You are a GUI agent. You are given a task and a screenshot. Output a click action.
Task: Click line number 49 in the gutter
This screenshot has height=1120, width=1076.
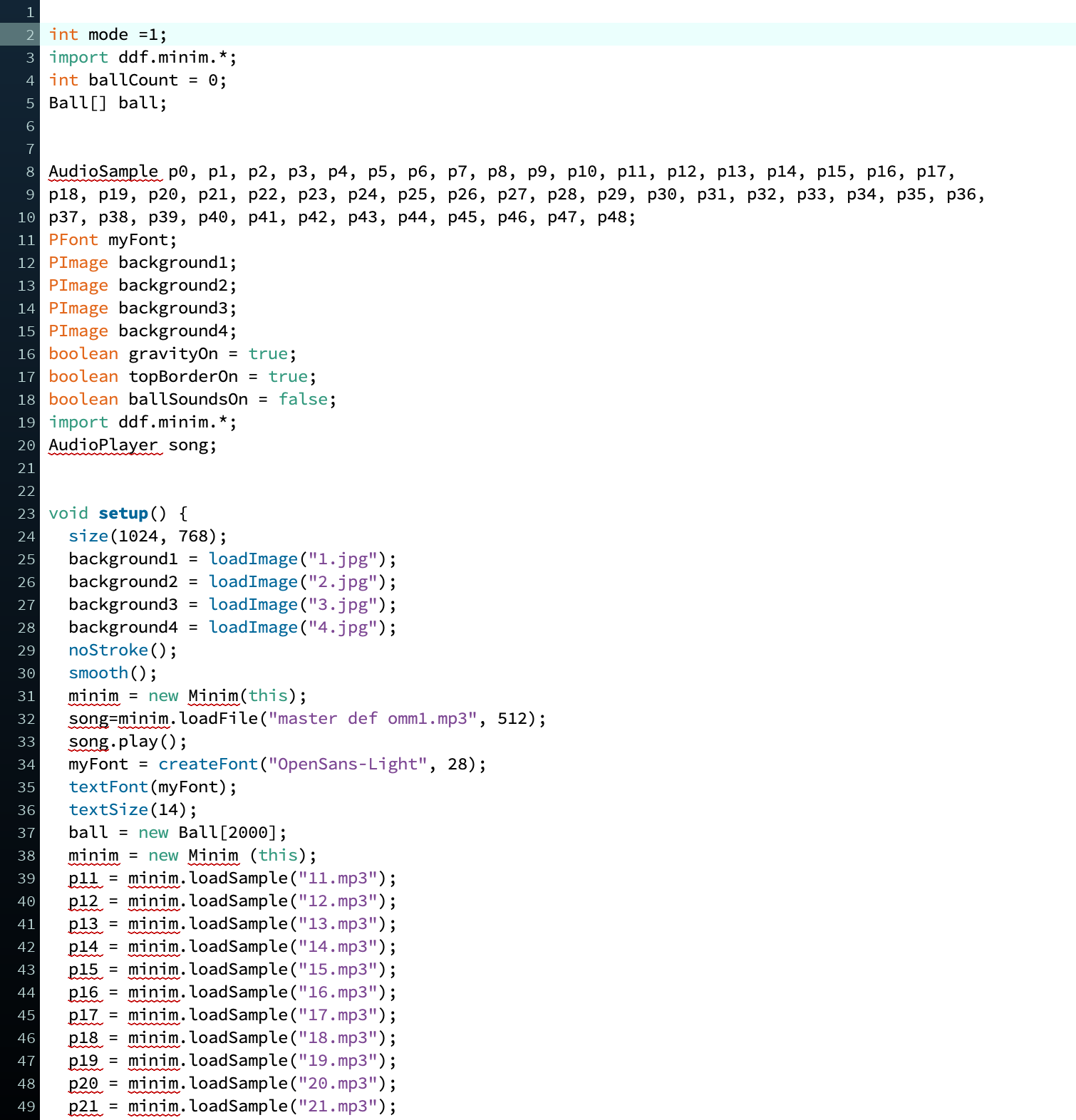pyautogui.click(x=26, y=1106)
